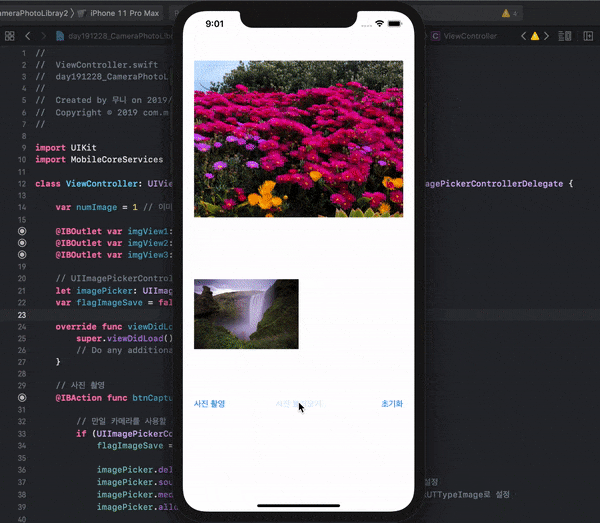Jump to next issue with right arrow
The height and width of the screenshot is (523, 600).
546,36
